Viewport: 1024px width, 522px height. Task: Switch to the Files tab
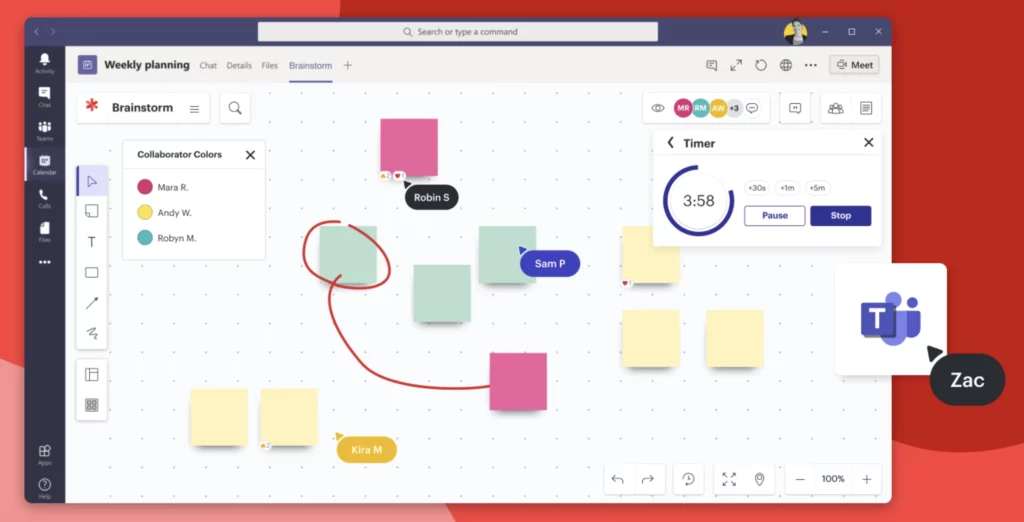(x=270, y=65)
